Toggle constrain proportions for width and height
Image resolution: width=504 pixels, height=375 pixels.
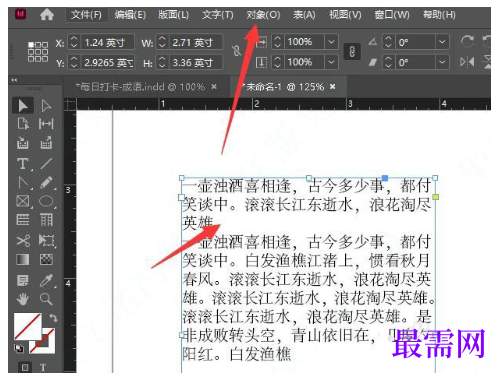point(236,50)
